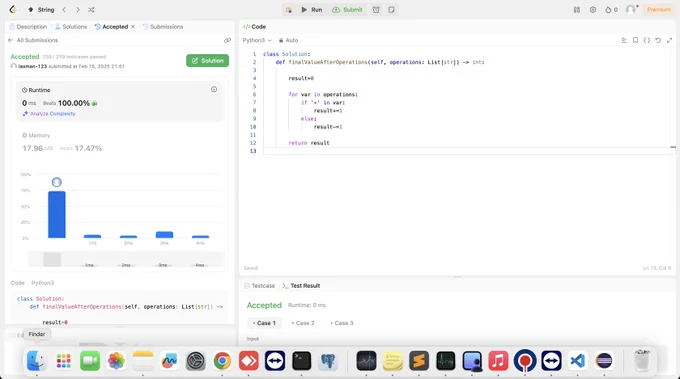Open the Python3 language dropdown
Viewport: 680px width, 379px height.
(x=257, y=40)
